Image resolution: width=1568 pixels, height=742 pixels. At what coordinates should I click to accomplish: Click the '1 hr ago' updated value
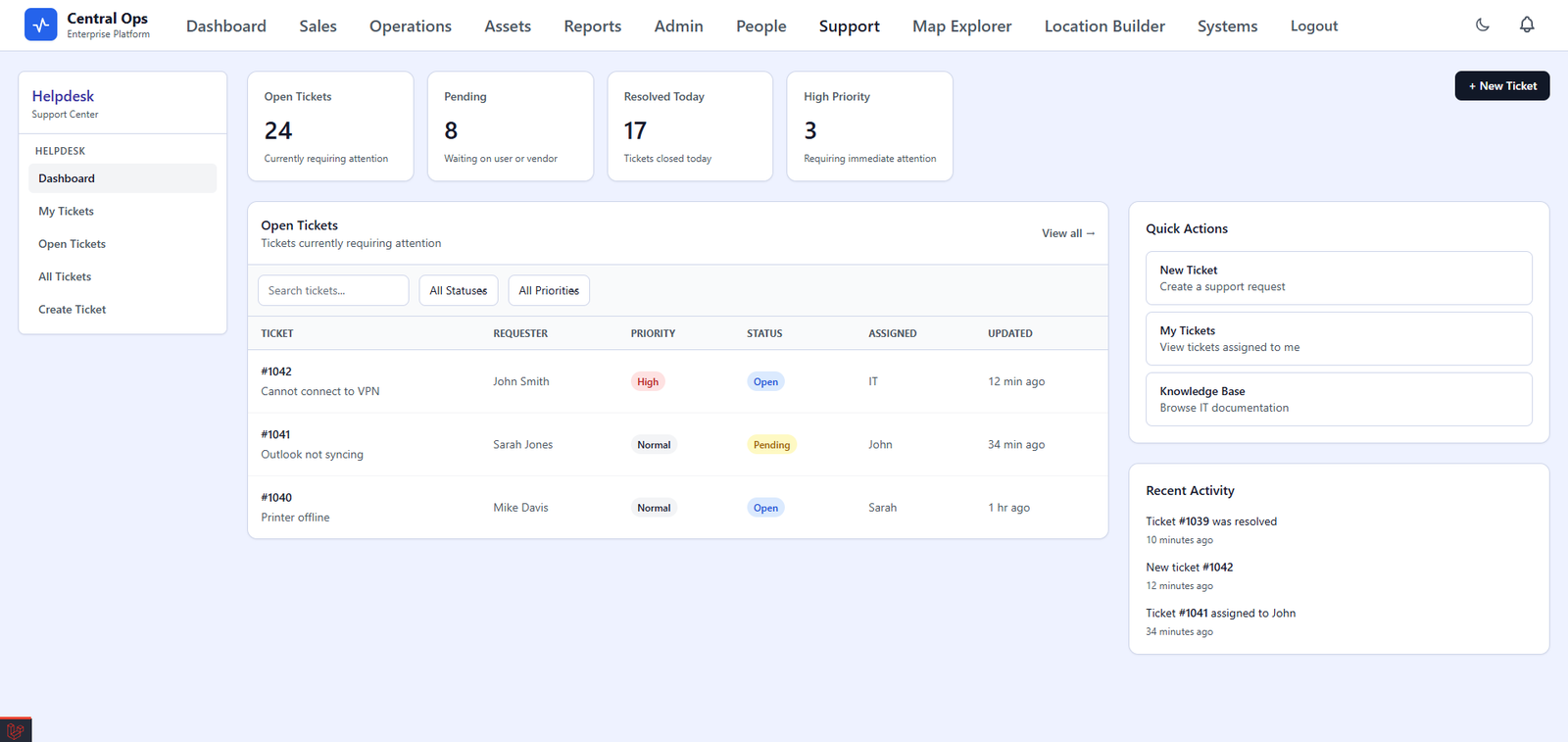click(1009, 508)
